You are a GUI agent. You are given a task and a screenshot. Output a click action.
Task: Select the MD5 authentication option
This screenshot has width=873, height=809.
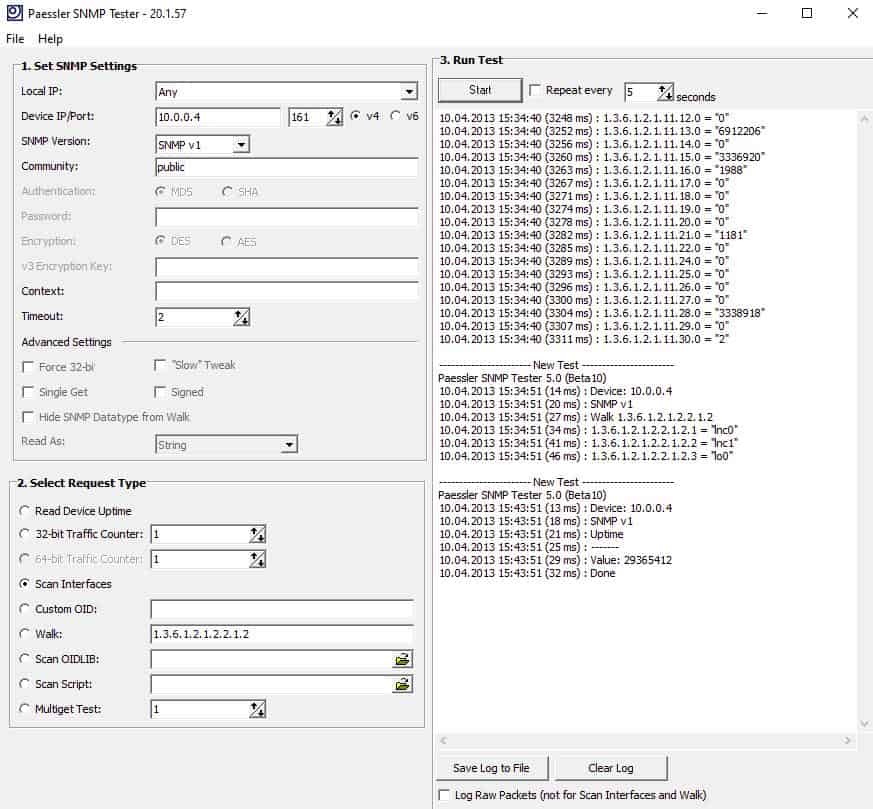click(160, 192)
